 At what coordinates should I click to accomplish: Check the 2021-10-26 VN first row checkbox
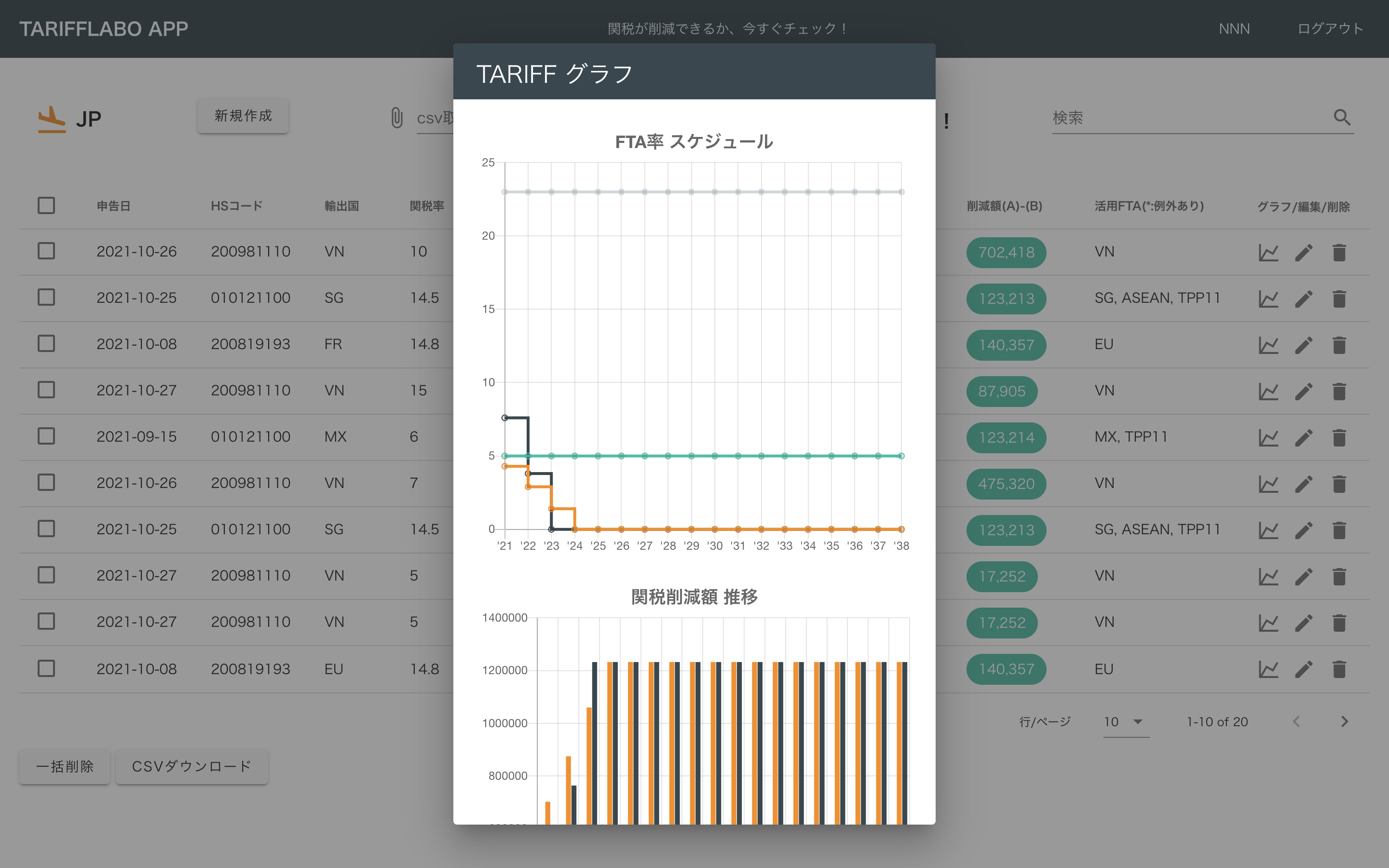coord(46,251)
